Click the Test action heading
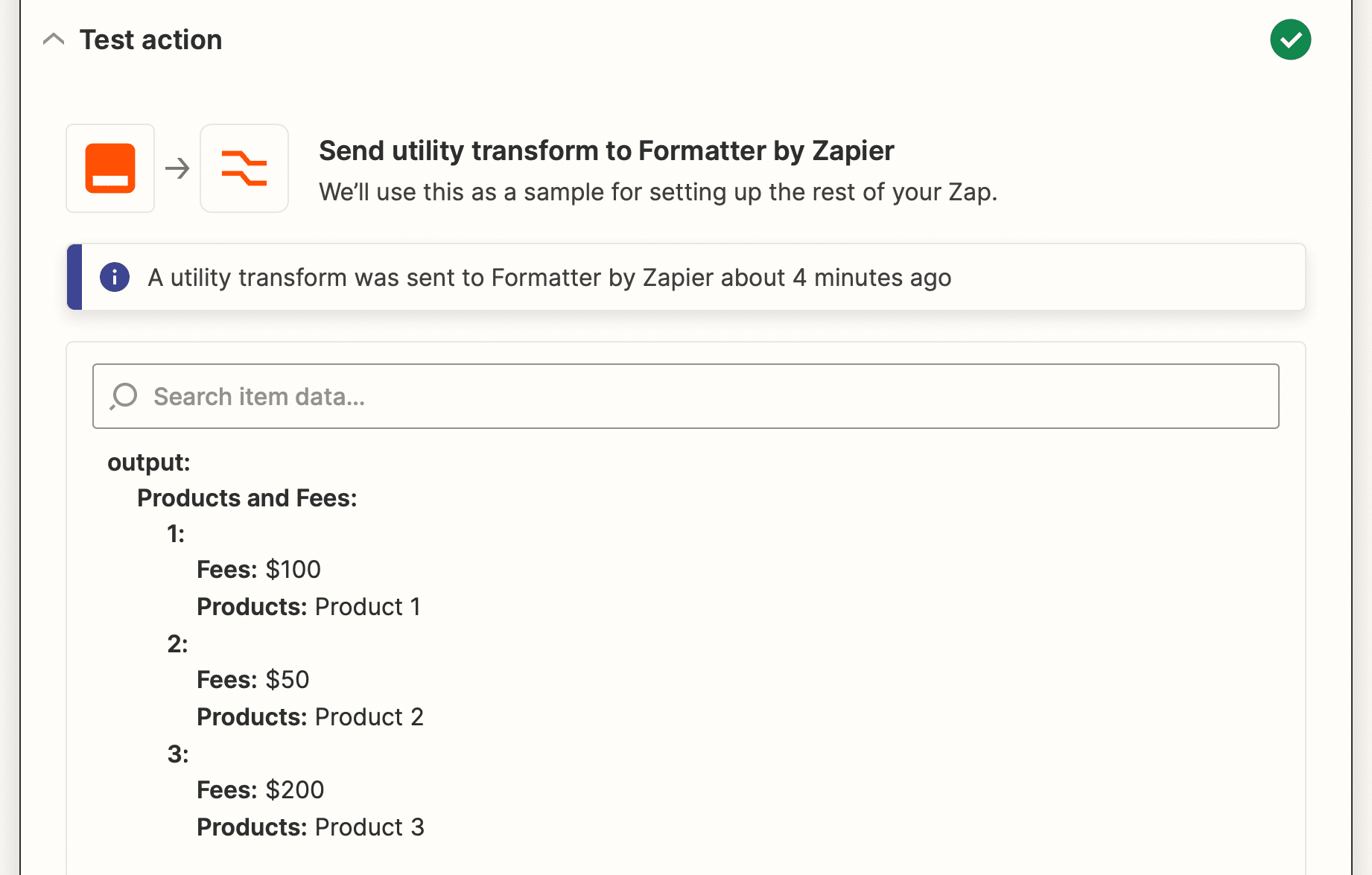 pos(150,39)
